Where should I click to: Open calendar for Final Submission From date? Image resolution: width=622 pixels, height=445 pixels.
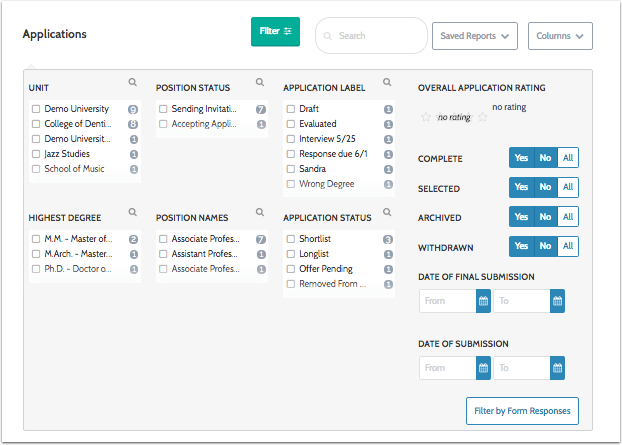point(483,301)
